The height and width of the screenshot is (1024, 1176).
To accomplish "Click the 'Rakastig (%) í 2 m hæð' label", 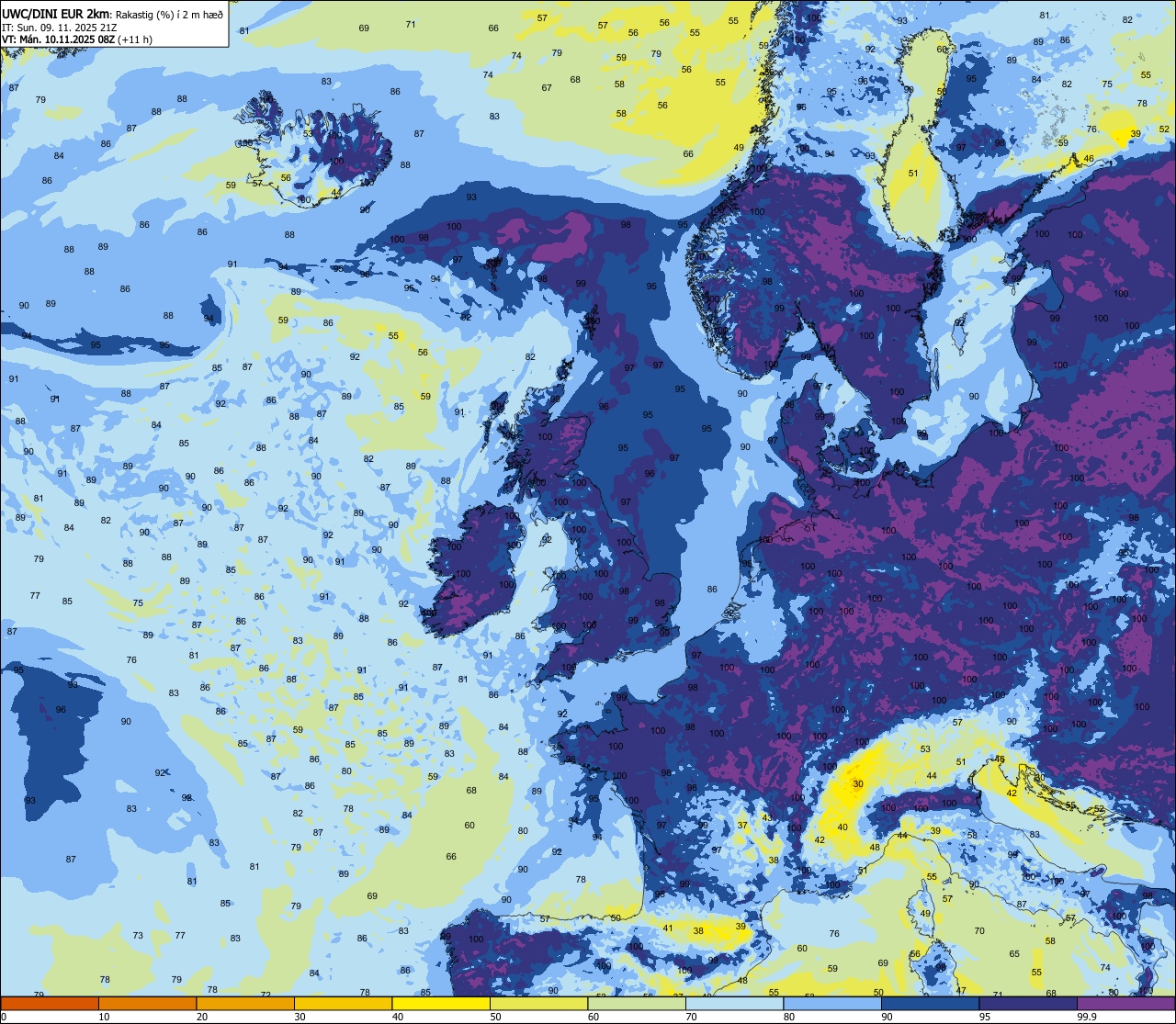I will (x=169, y=14).
